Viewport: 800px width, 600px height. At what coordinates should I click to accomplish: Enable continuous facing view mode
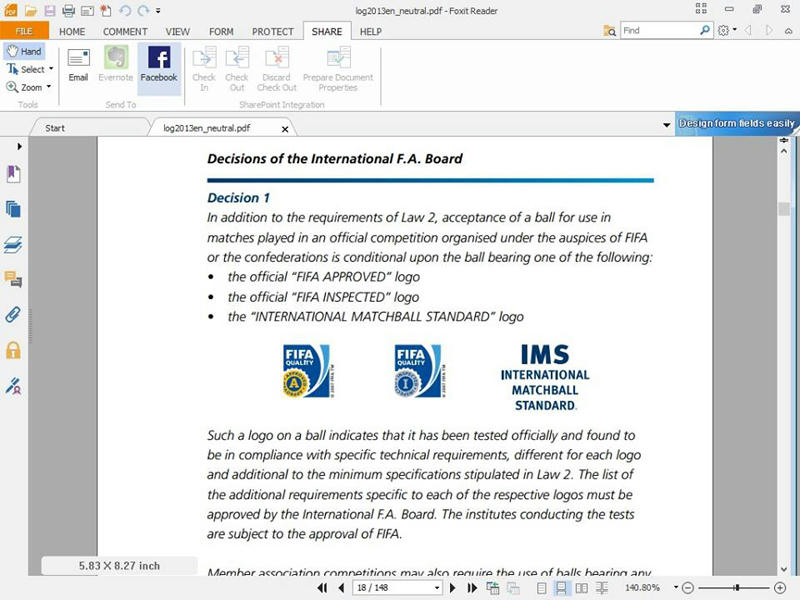click(602, 588)
